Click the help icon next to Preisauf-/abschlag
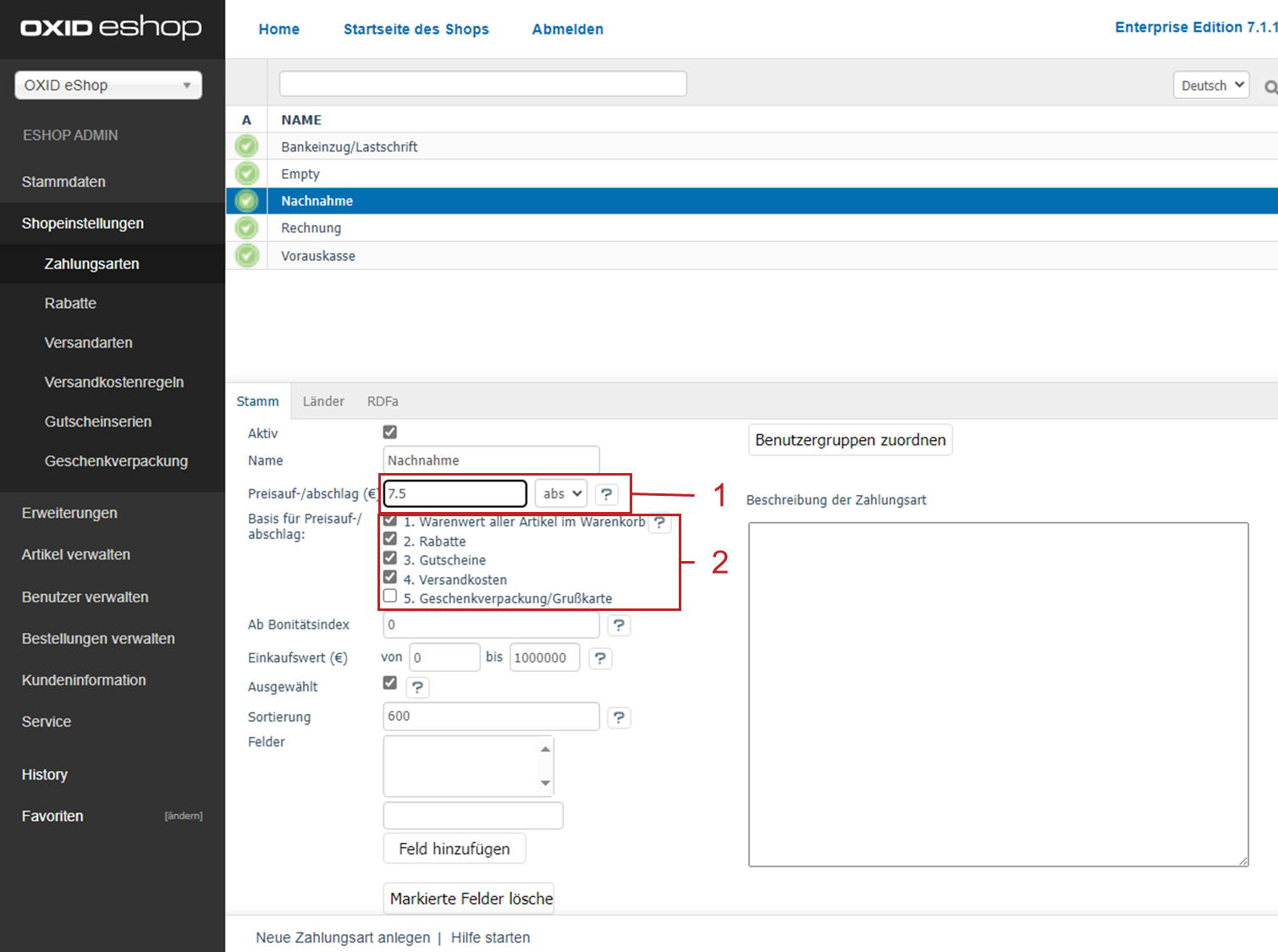This screenshot has width=1278, height=952. [x=606, y=494]
